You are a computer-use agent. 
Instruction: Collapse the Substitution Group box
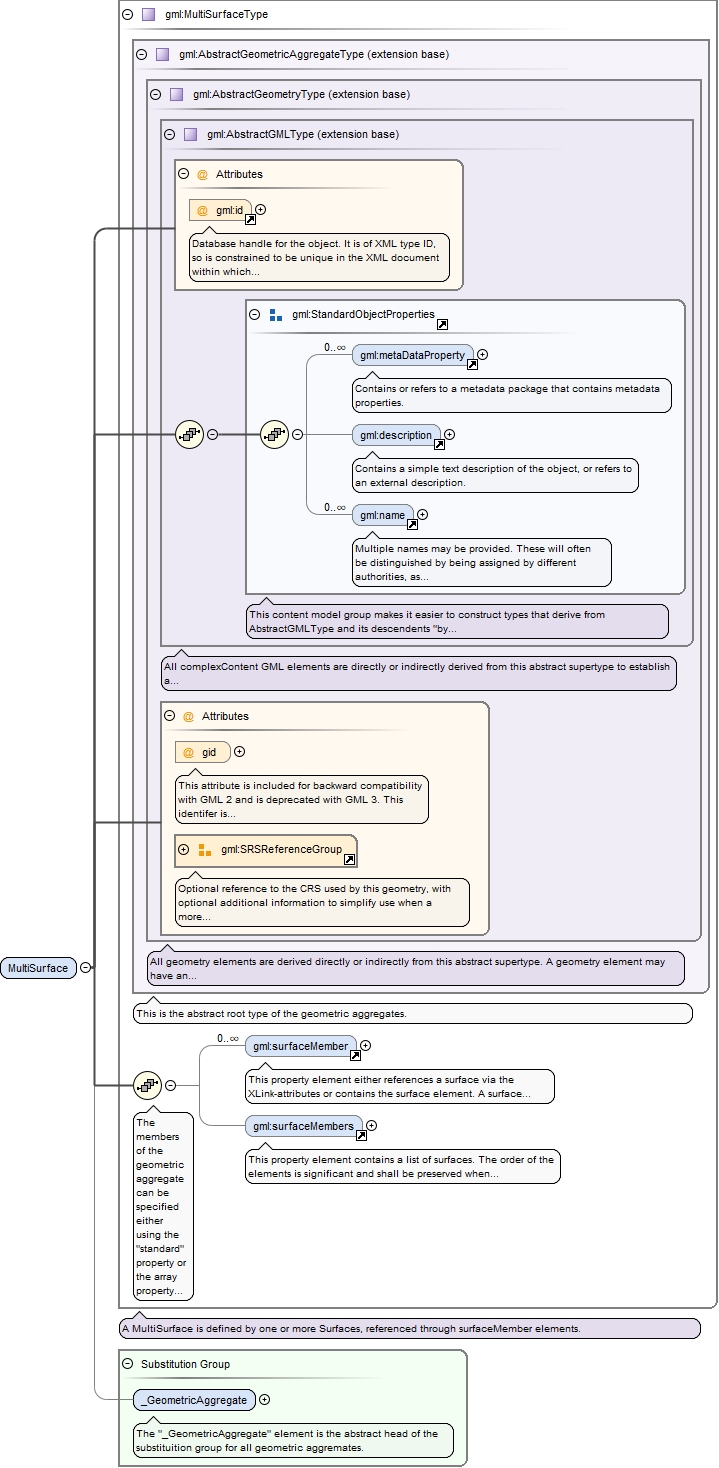pos(127,1364)
